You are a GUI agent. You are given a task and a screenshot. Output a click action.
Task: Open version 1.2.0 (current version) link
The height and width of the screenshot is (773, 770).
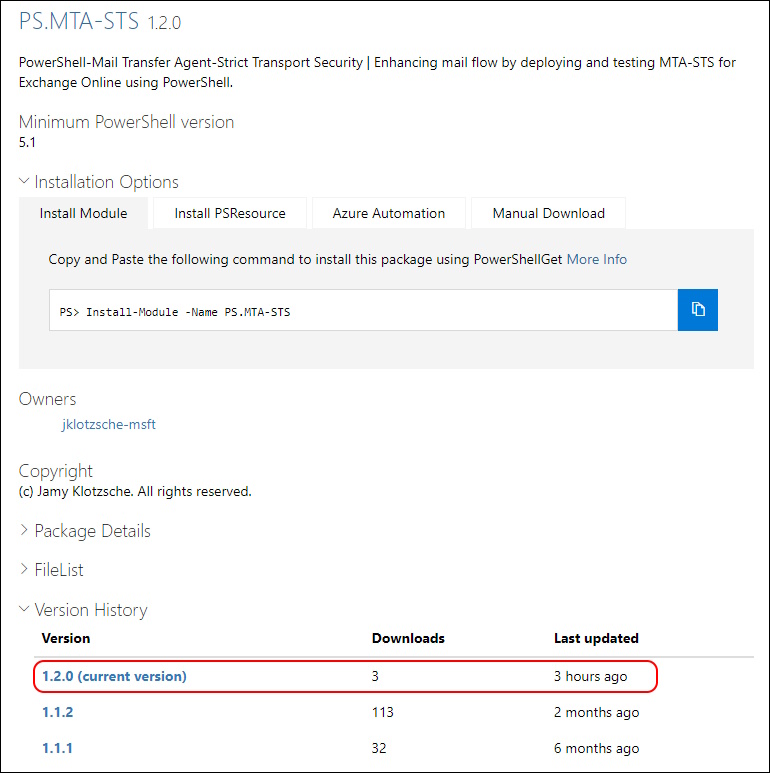[x=114, y=676]
